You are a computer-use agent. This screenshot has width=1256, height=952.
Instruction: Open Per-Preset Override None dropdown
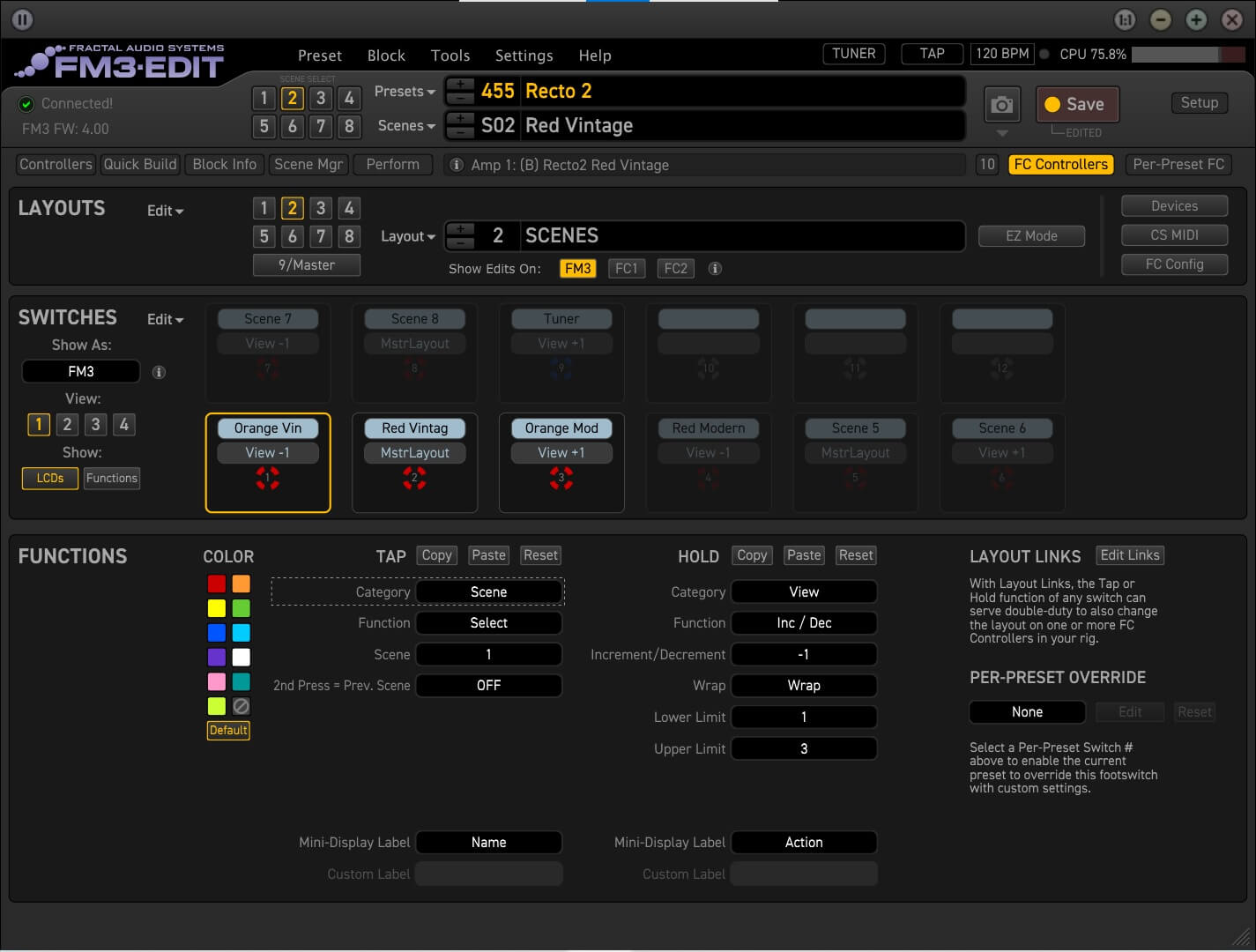tap(1027, 711)
